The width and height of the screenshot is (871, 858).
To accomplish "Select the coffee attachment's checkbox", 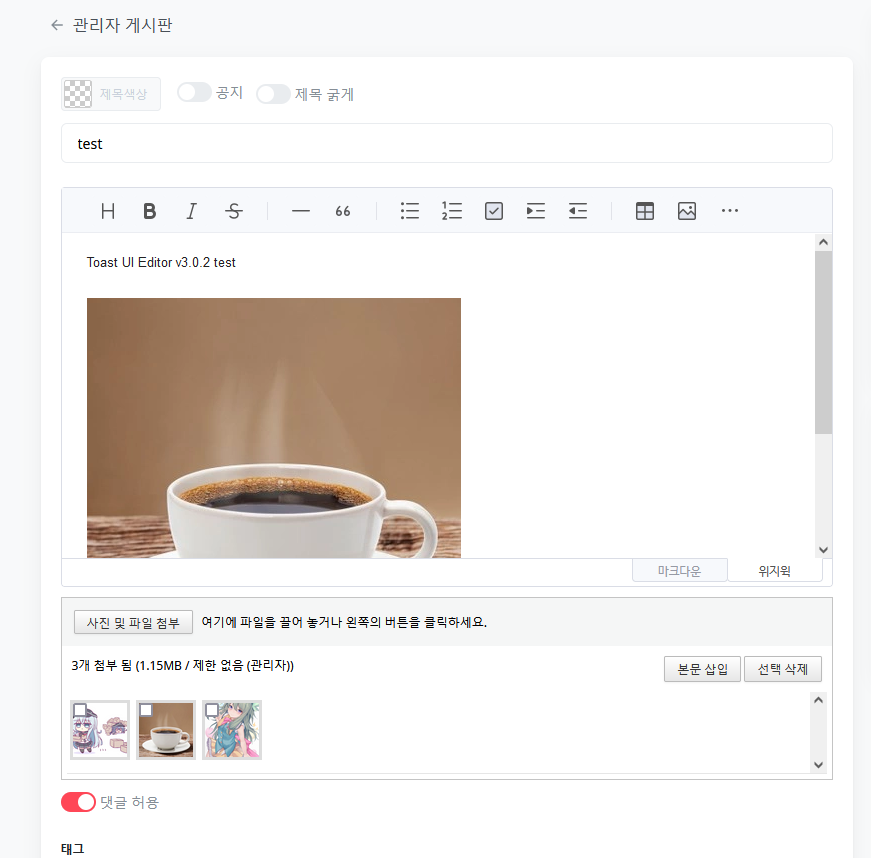I will (x=146, y=710).
